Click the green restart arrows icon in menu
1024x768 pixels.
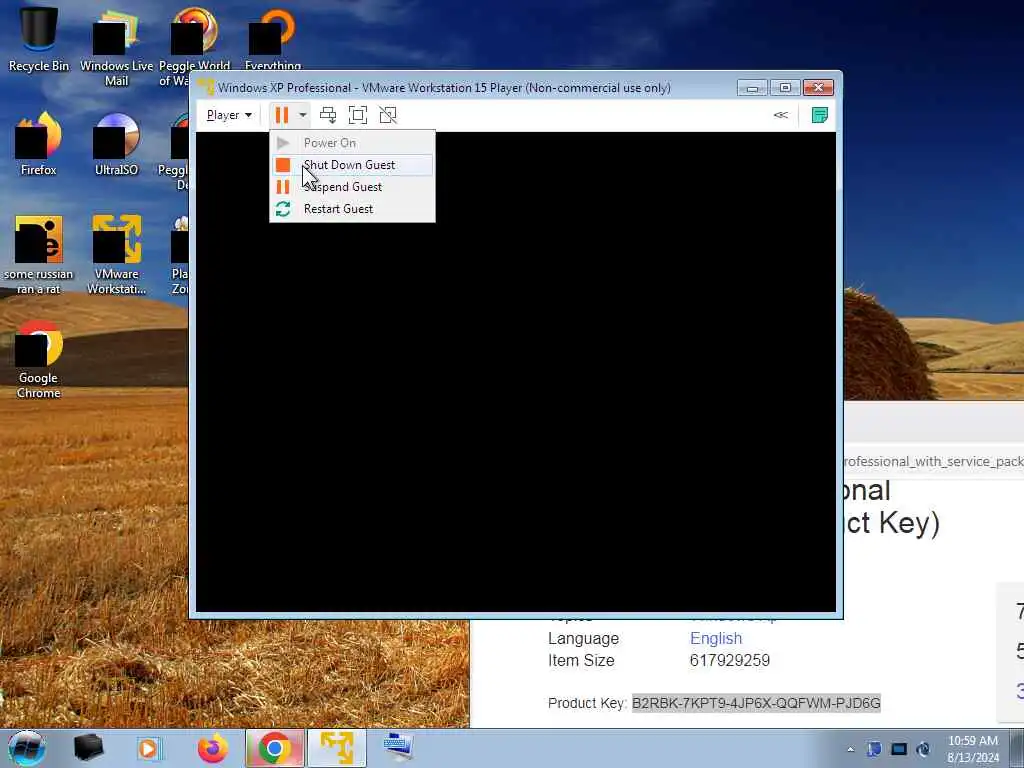click(x=283, y=209)
